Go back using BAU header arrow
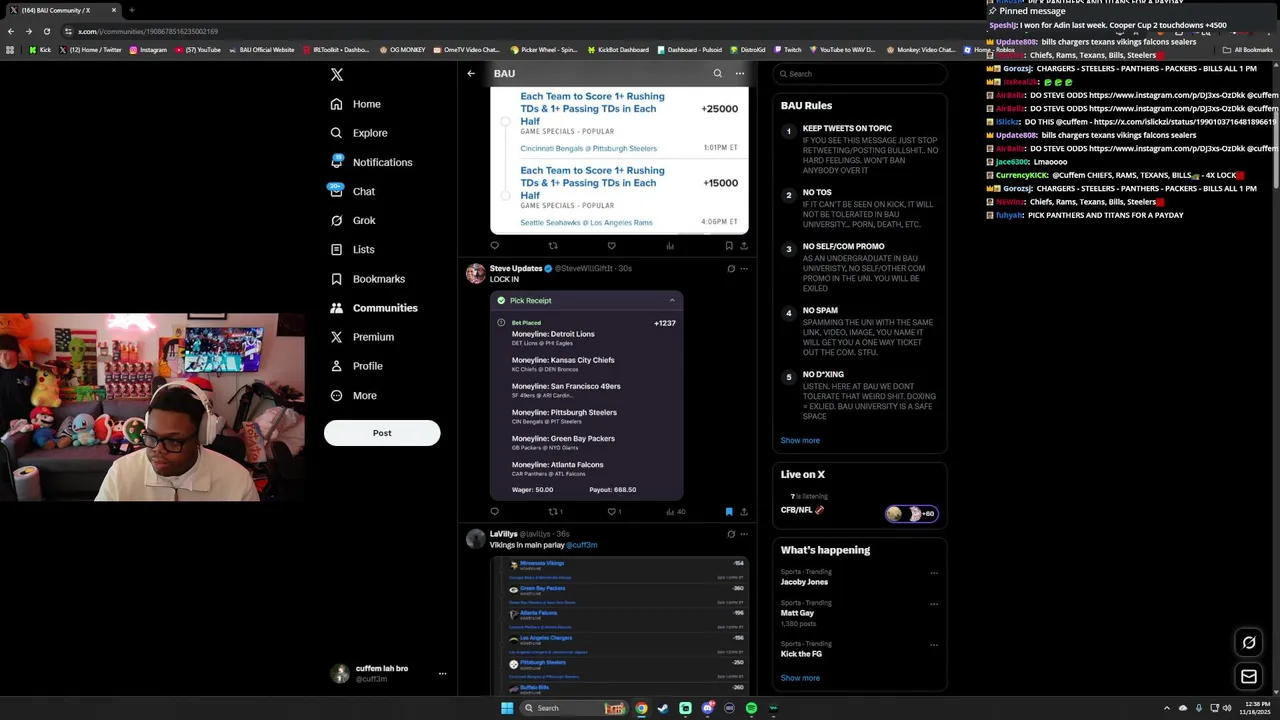The height and width of the screenshot is (720, 1280). [471, 73]
